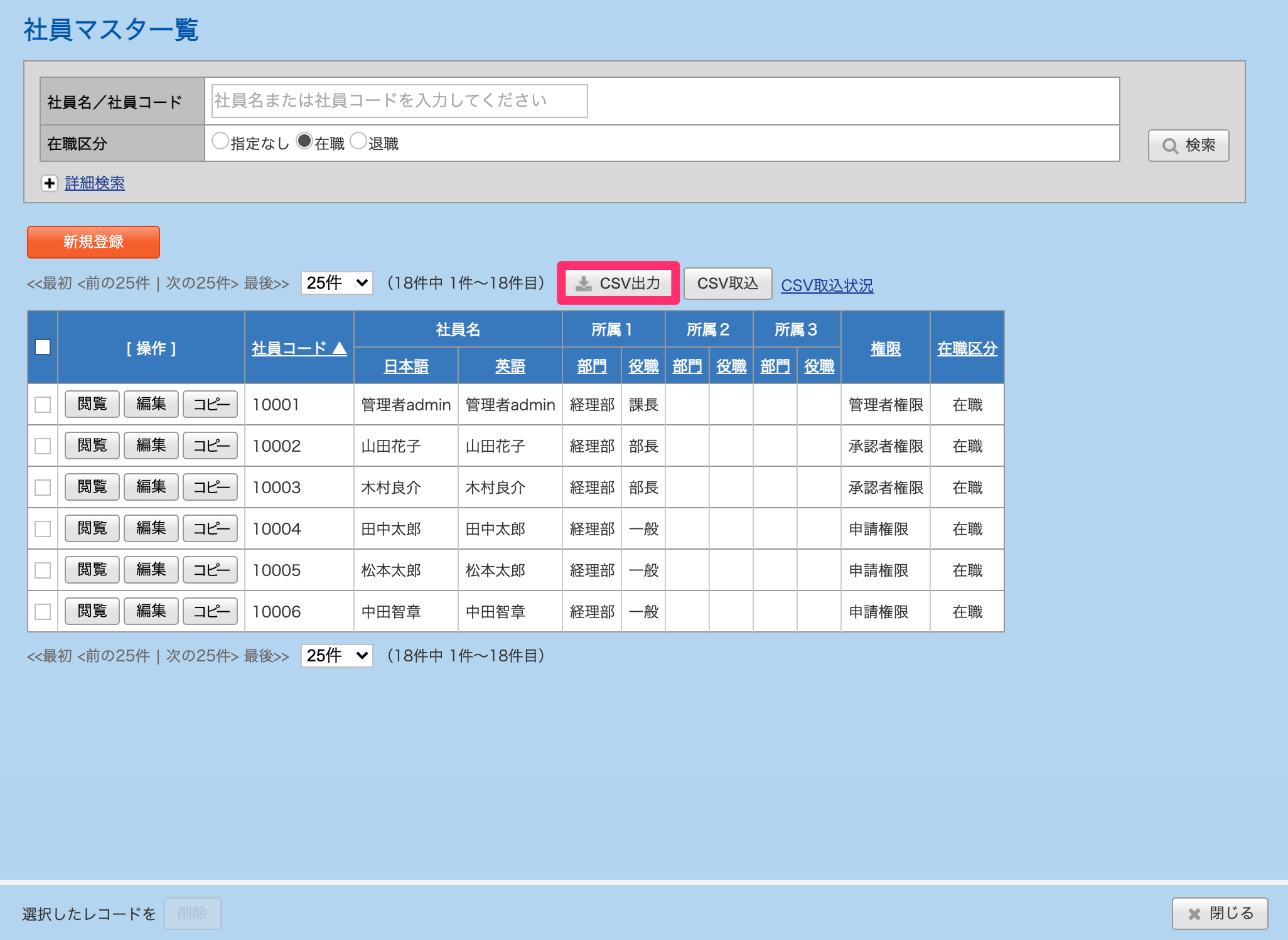Sort by 在職区分 column header

tap(967, 349)
